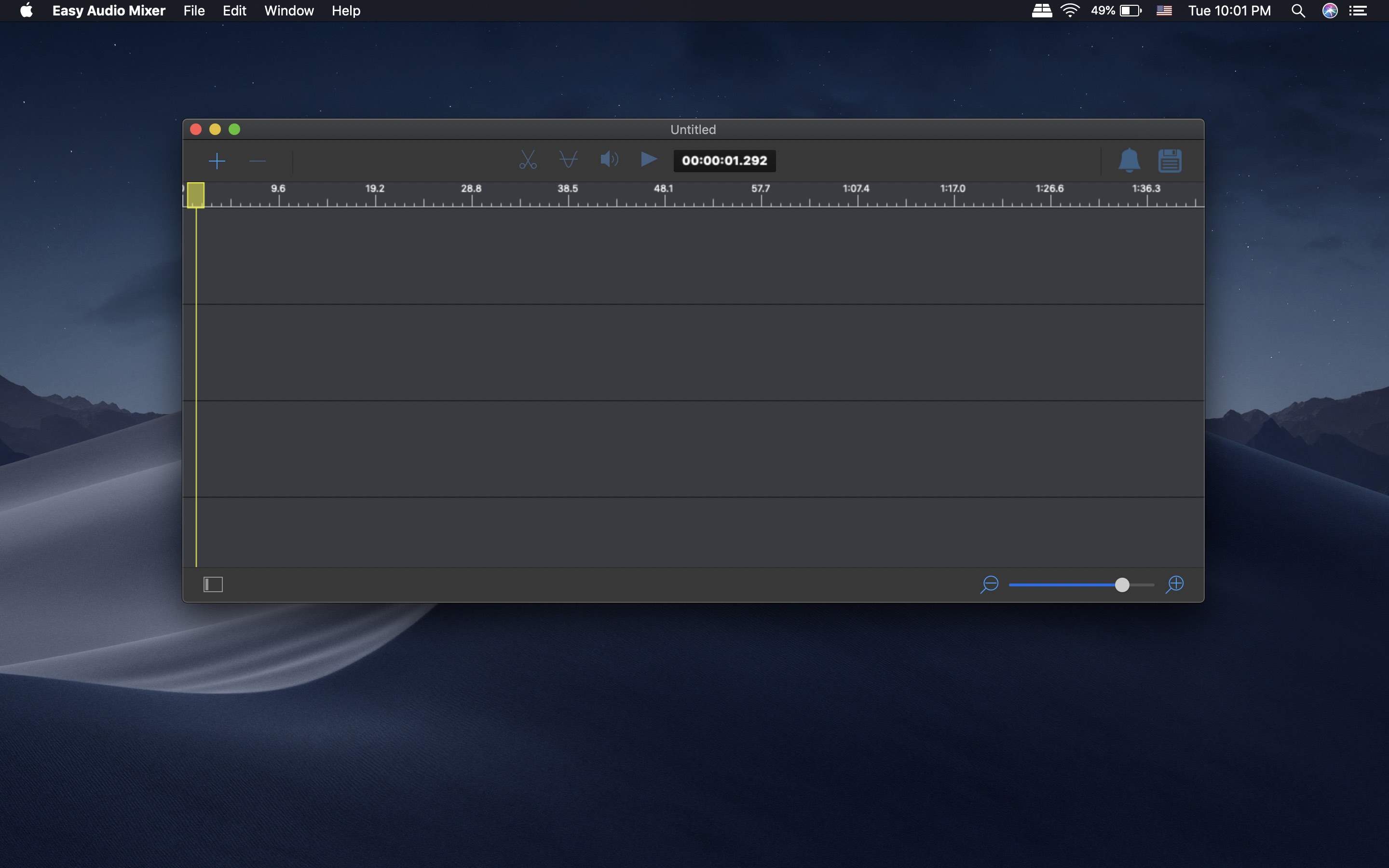
Task: Save the mix using the disk icon
Action: 1170,161
